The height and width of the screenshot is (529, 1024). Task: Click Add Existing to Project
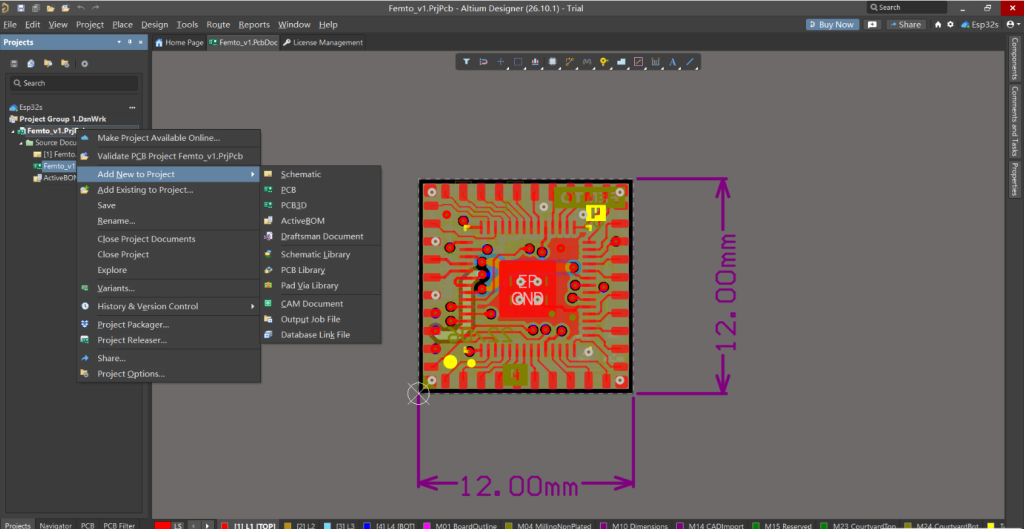coord(168,190)
